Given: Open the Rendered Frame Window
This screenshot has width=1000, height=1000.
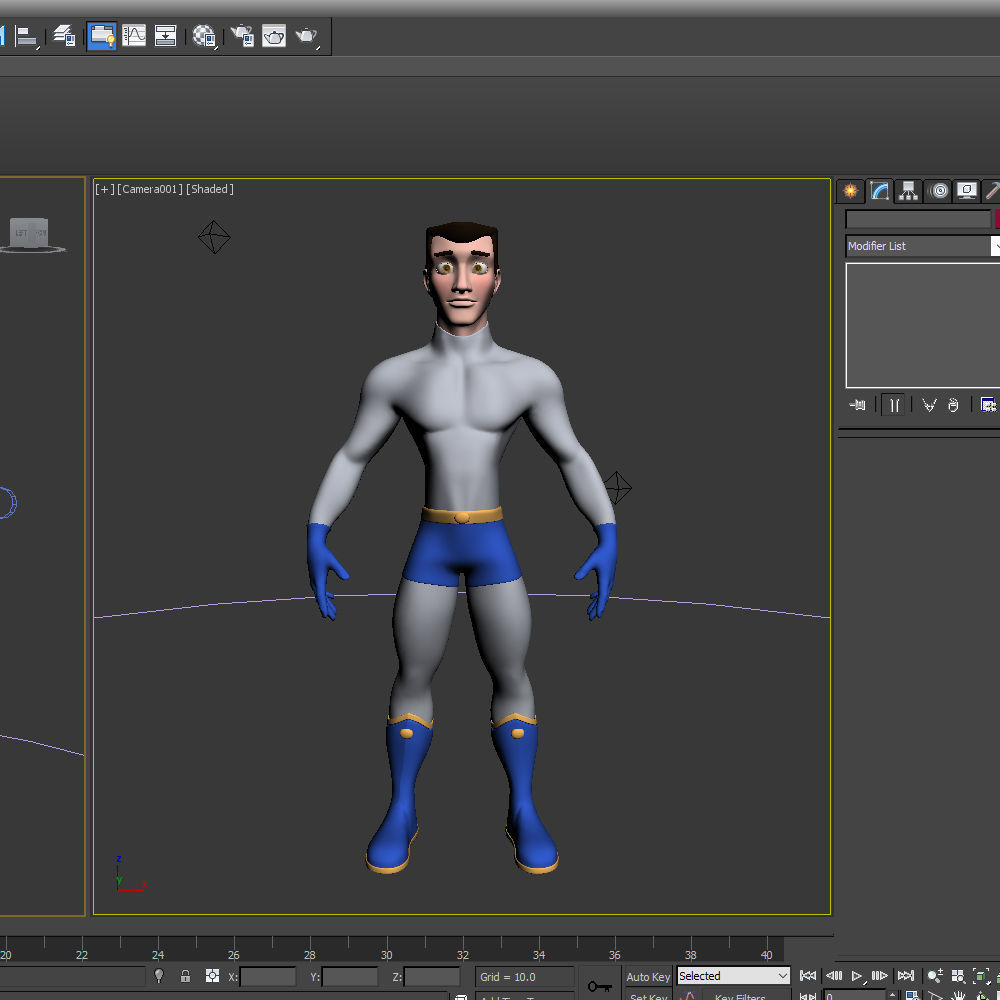Looking at the screenshot, I should (274, 36).
